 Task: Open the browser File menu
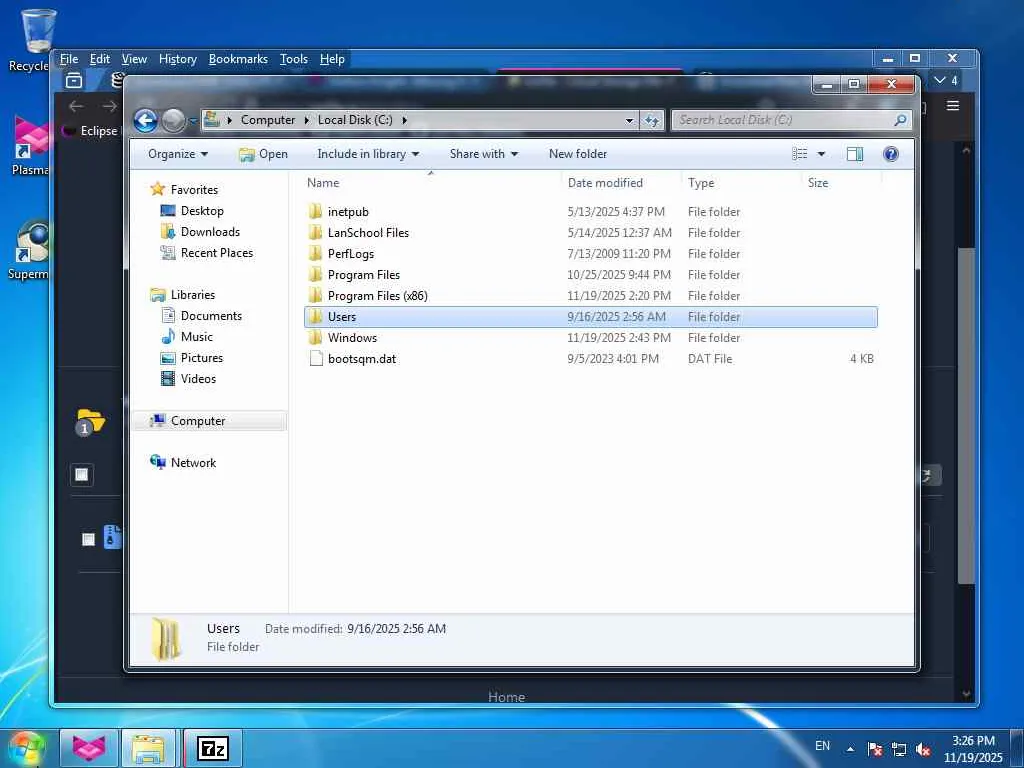point(69,59)
